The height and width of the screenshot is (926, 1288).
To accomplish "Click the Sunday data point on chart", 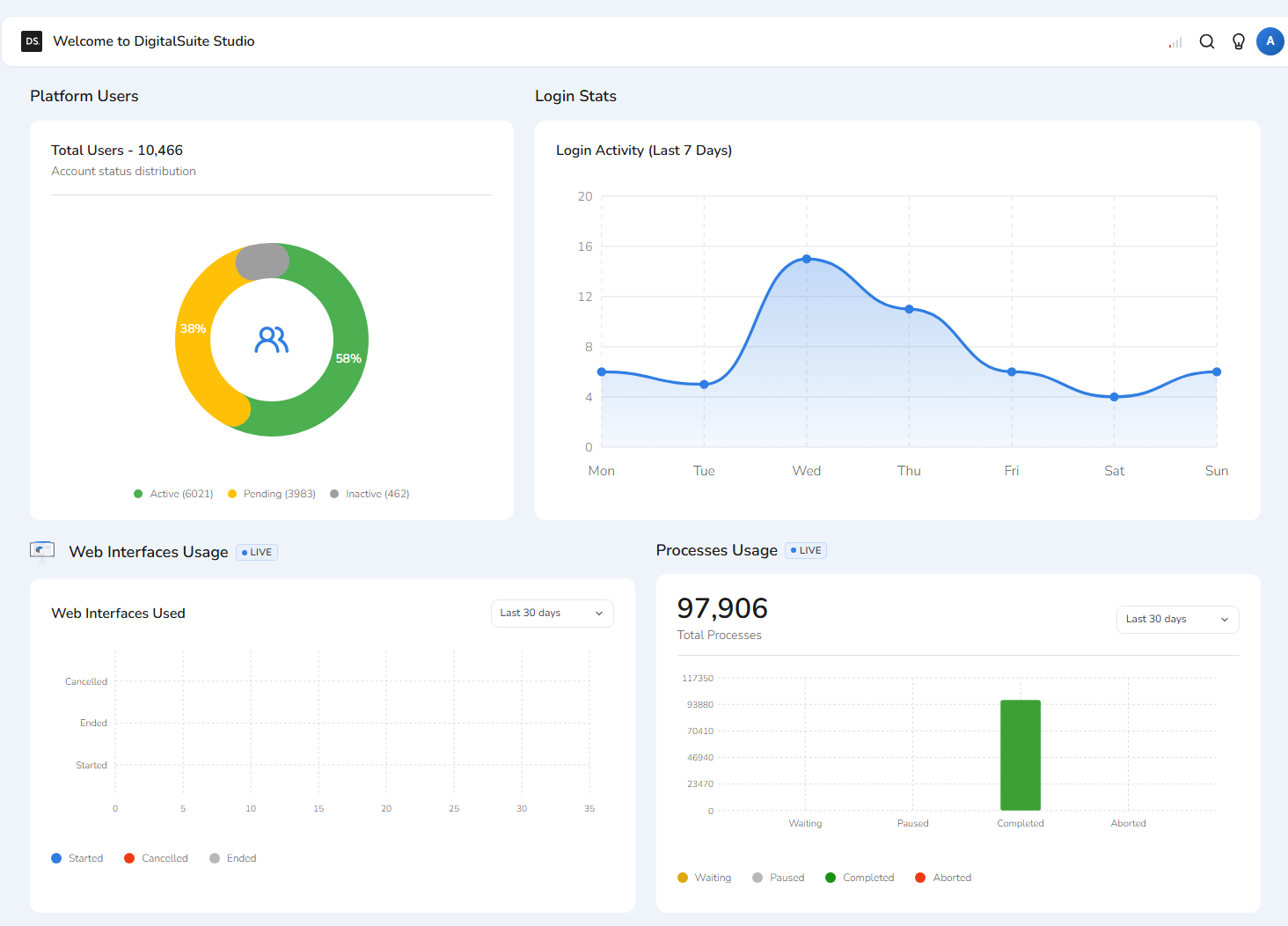I will click(x=1217, y=371).
